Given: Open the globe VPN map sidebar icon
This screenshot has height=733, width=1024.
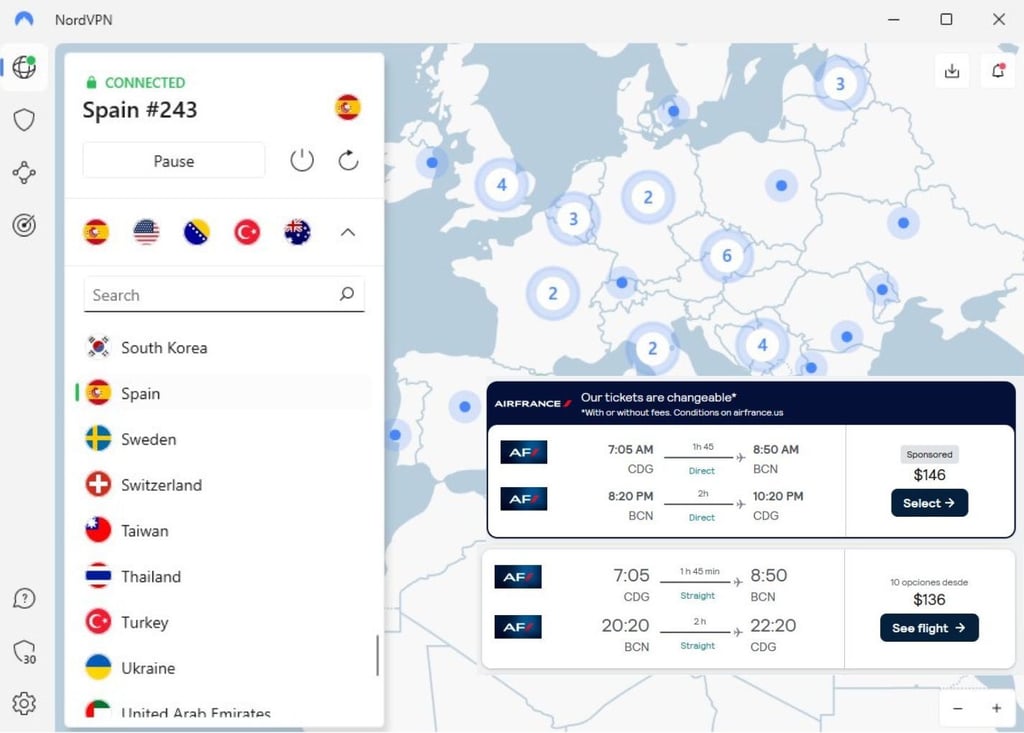Looking at the screenshot, I should (x=24, y=67).
